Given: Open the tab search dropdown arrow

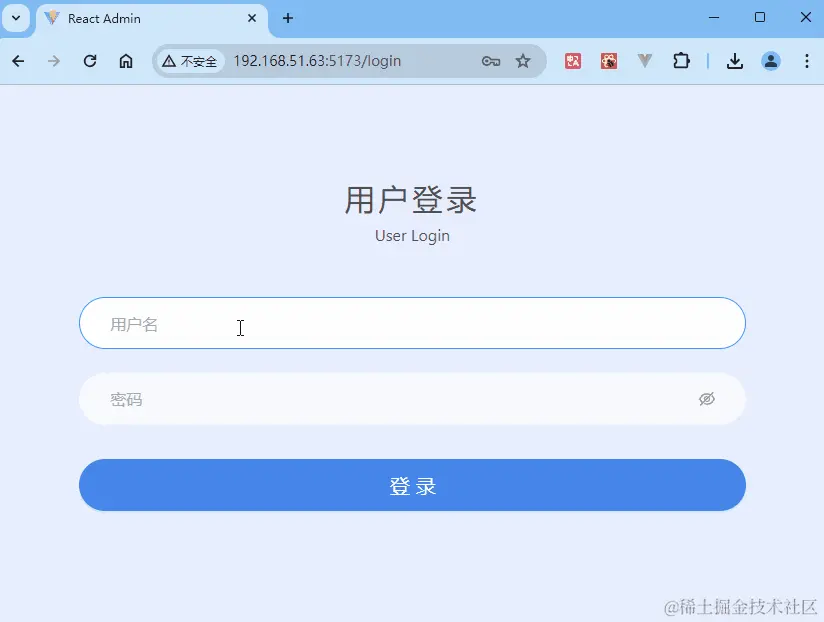Looking at the screenshot, I should (15, 18).
